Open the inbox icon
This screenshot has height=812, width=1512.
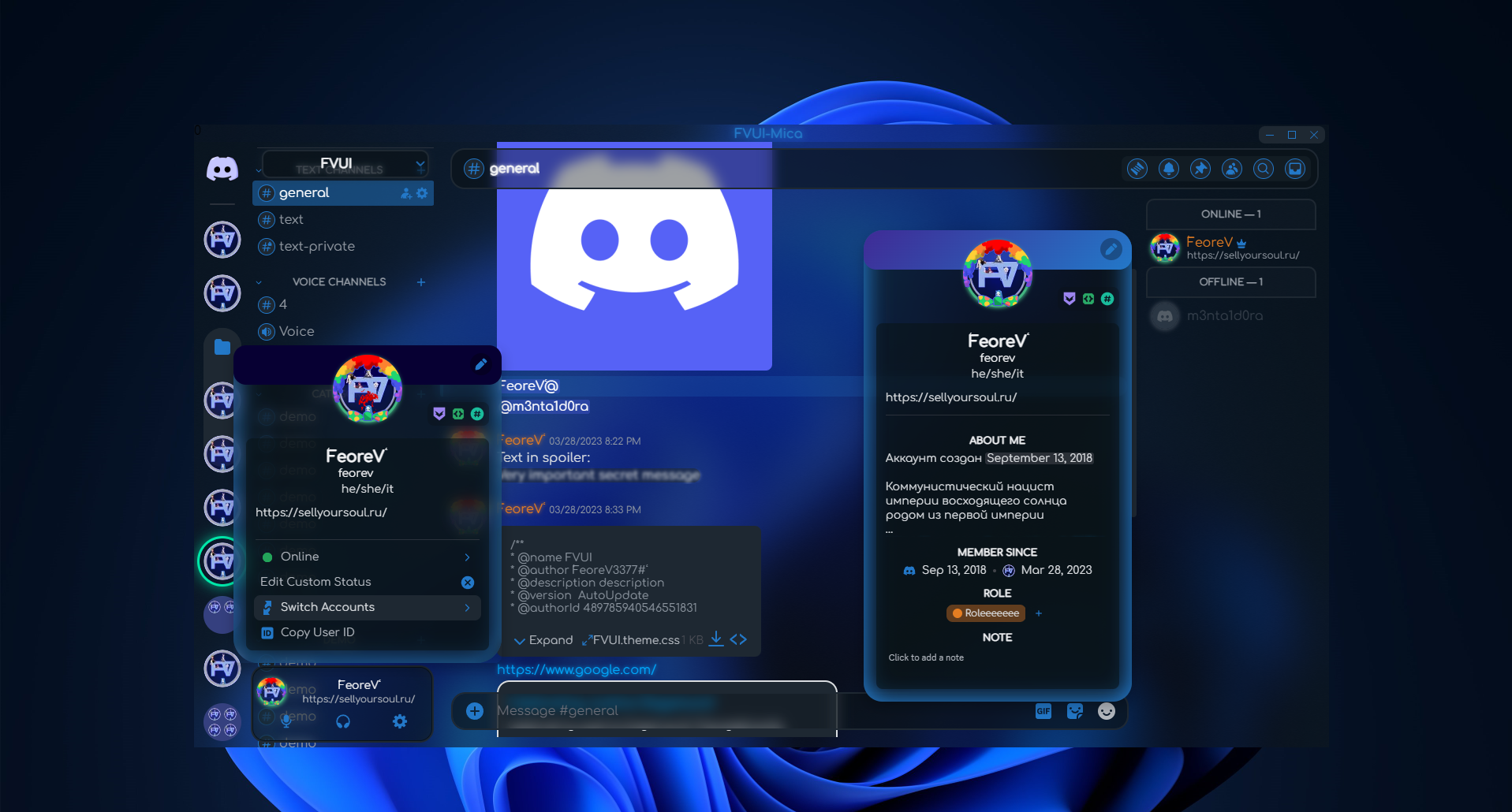coord(1294,168)
